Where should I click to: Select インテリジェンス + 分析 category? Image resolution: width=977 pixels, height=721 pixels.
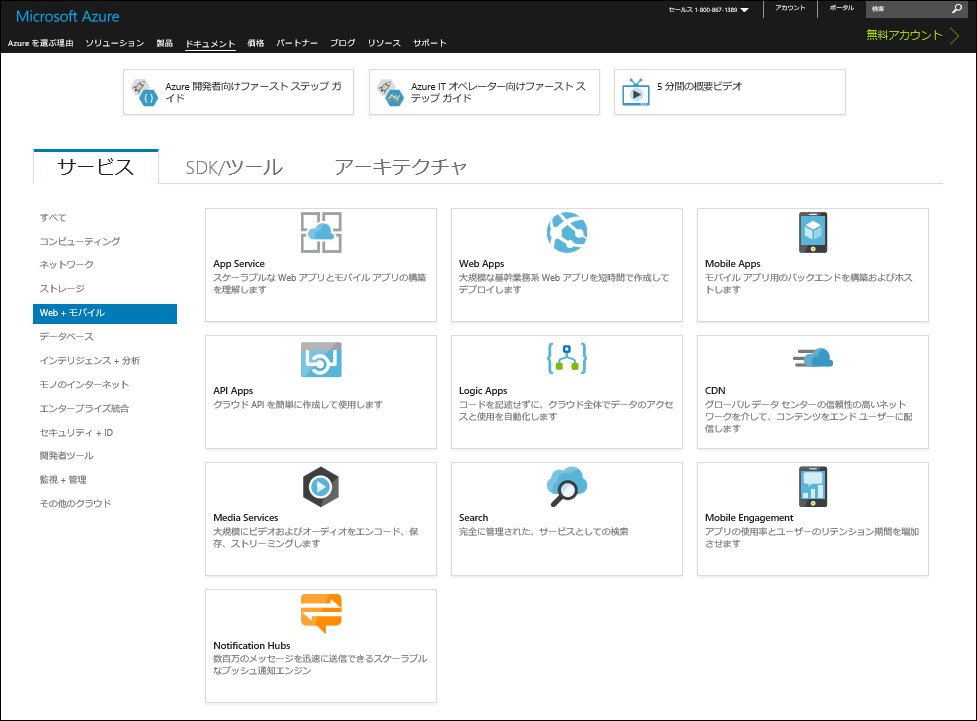(x=90, y=361)
